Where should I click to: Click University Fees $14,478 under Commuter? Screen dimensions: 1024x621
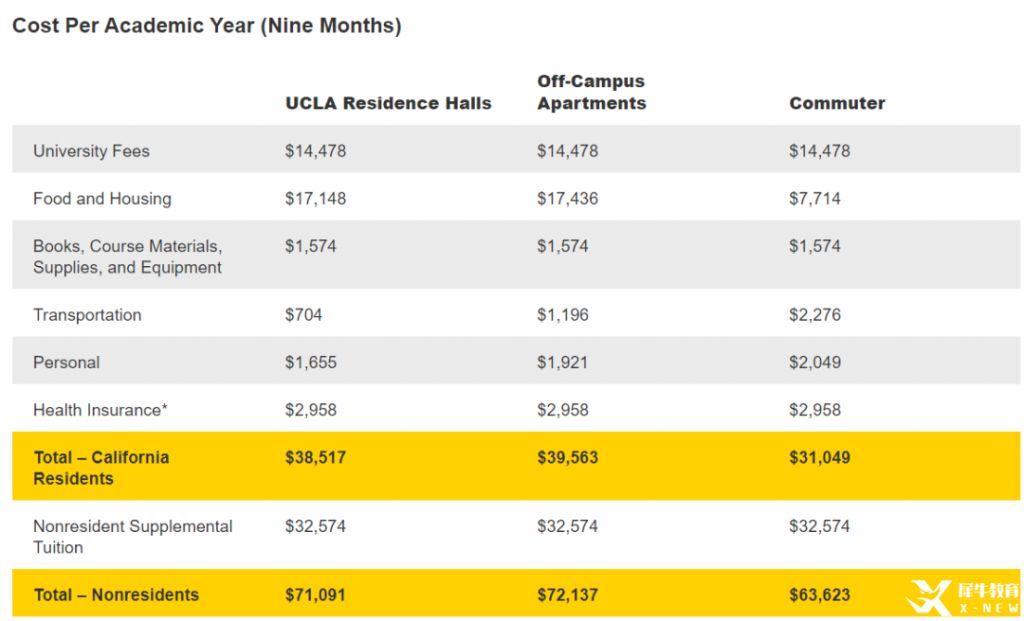click(820, 151)
